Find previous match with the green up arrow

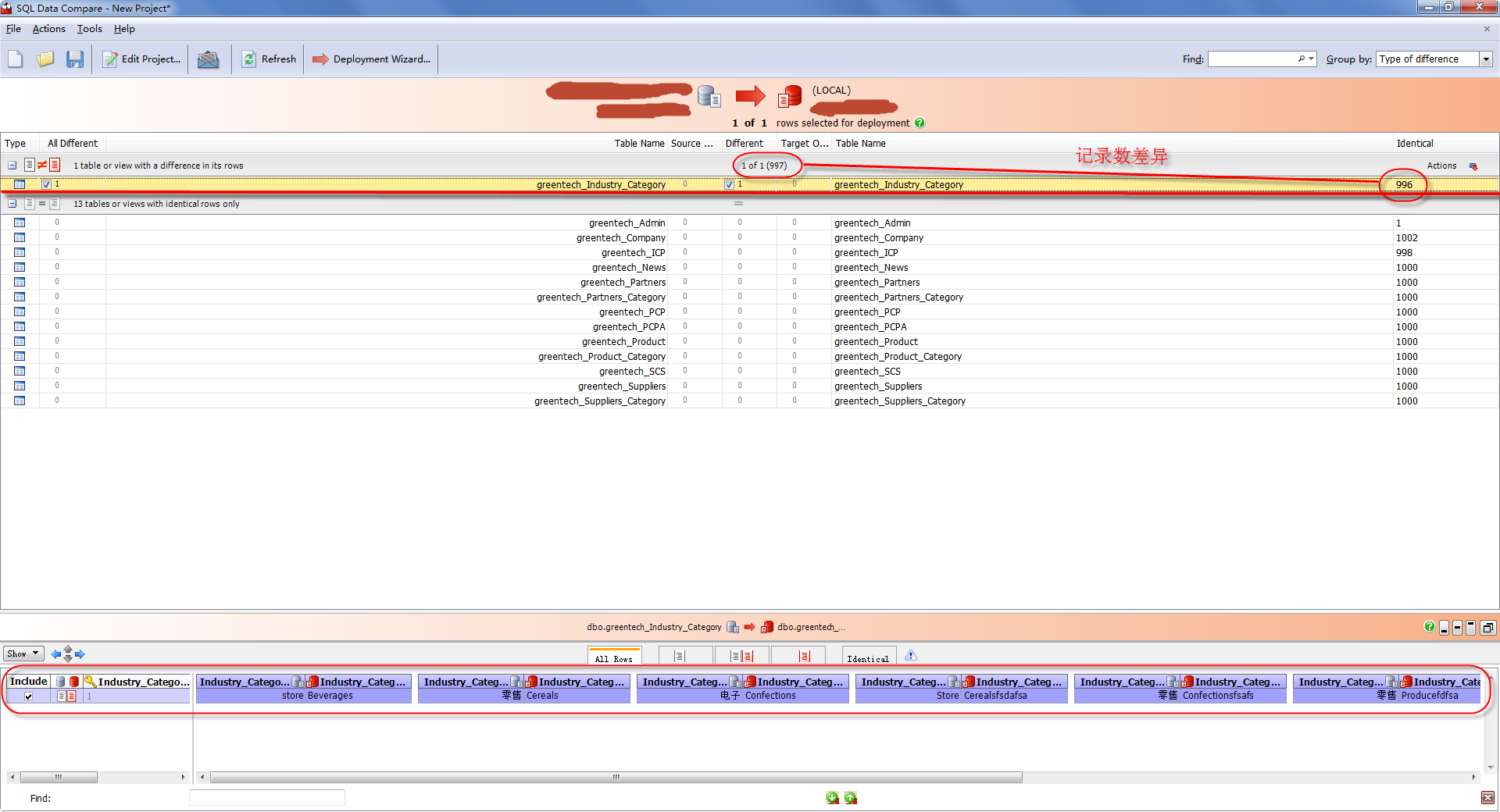851,797
